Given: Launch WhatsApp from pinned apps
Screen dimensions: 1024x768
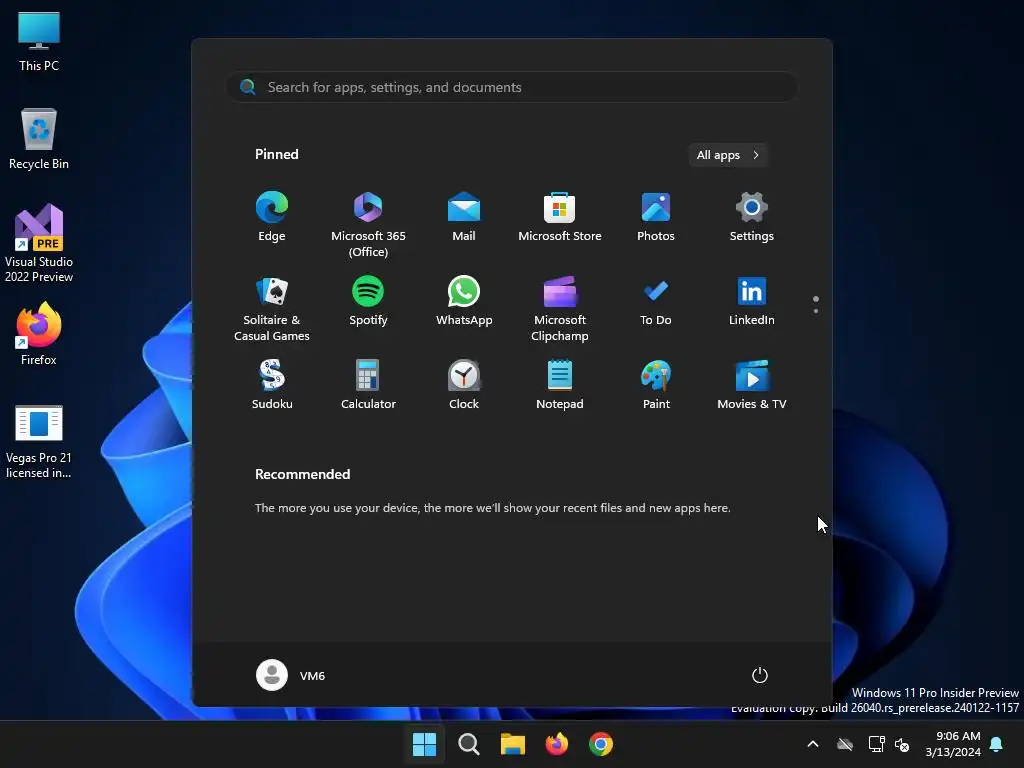Looking at the screenshot, I should click(464, 302).
